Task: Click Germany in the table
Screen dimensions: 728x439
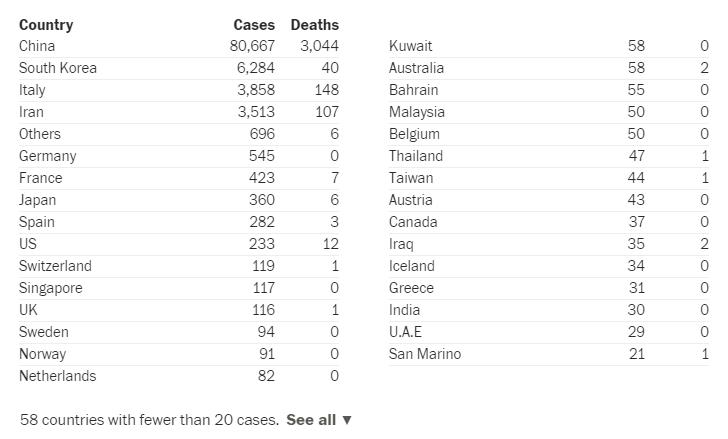Action: click(47, 156)
